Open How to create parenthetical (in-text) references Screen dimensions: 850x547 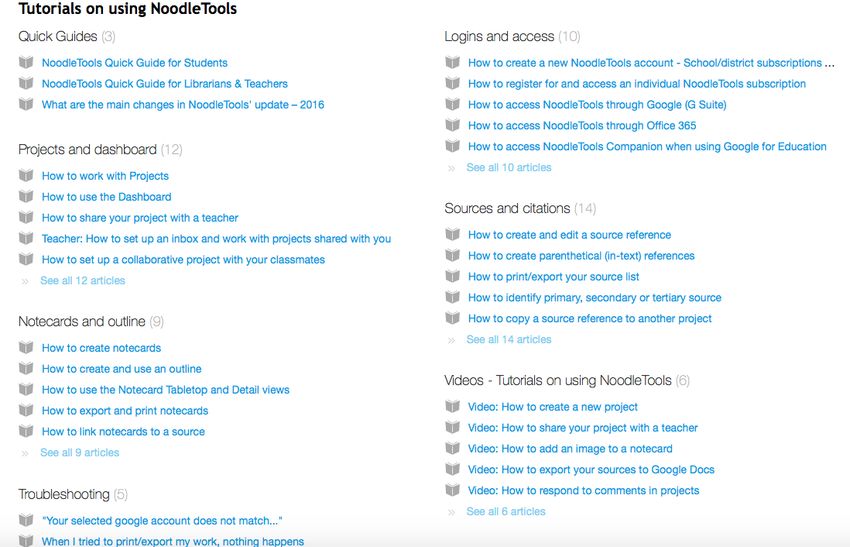(581, 255)
